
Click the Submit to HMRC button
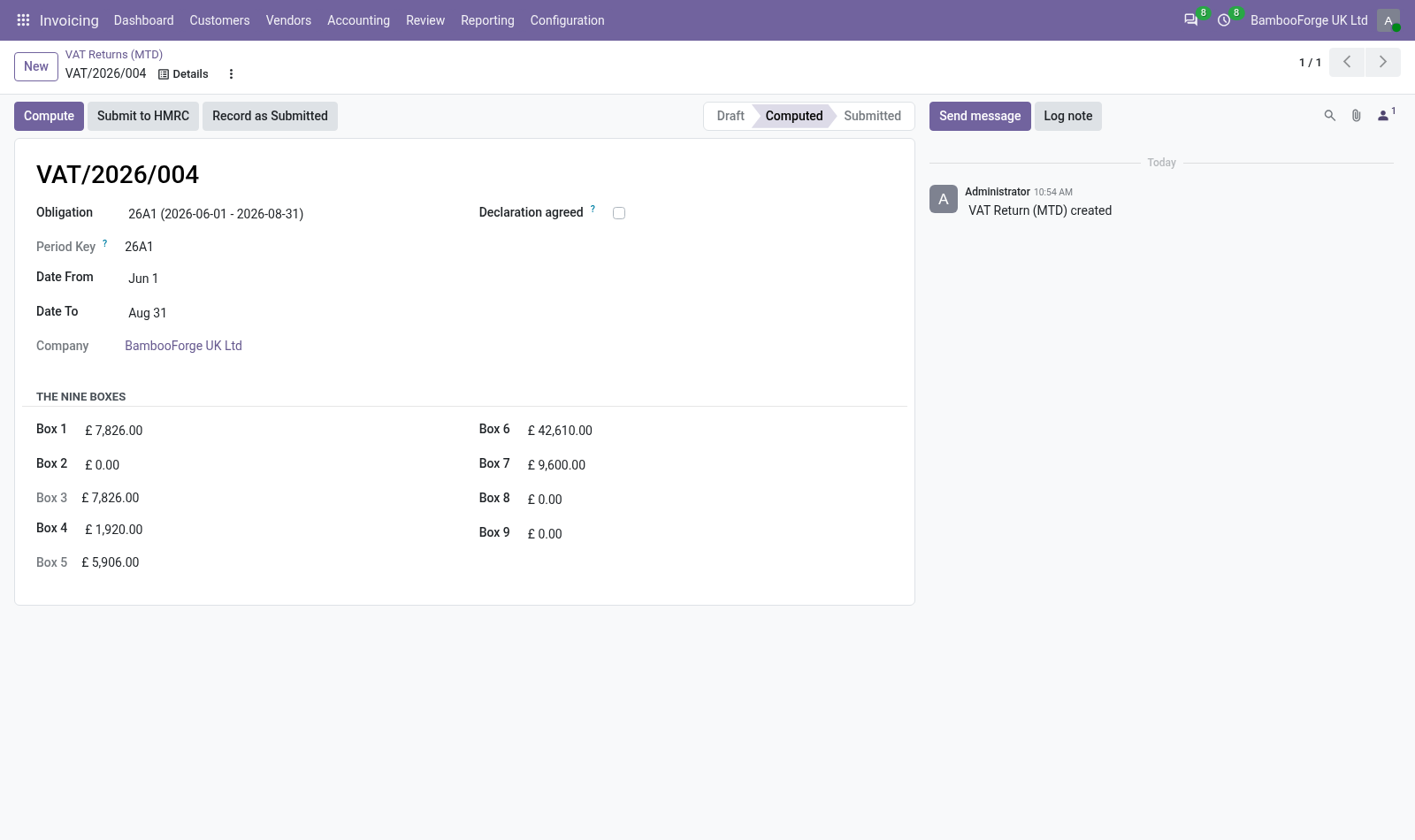[x=143, y=116]
